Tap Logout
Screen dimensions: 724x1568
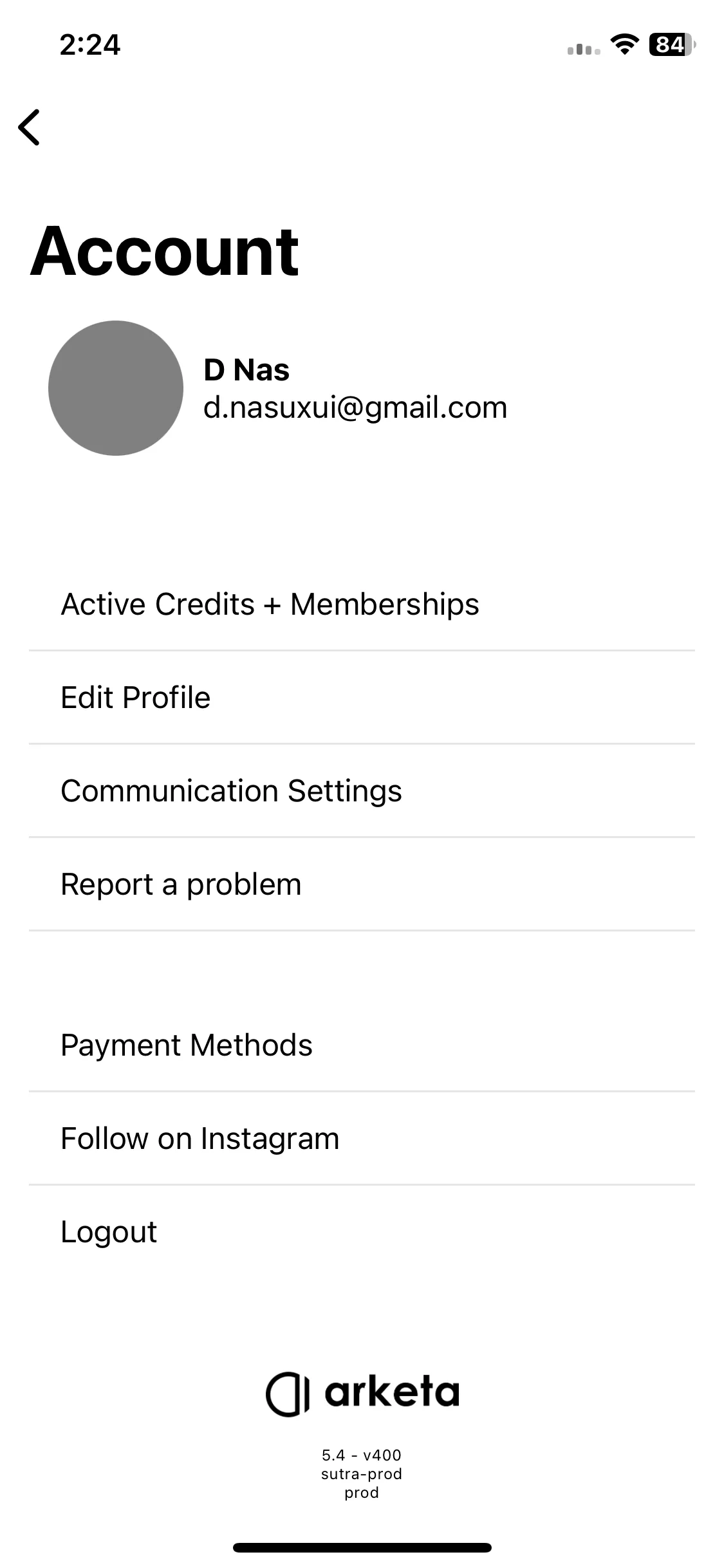tap(362, 1232)
